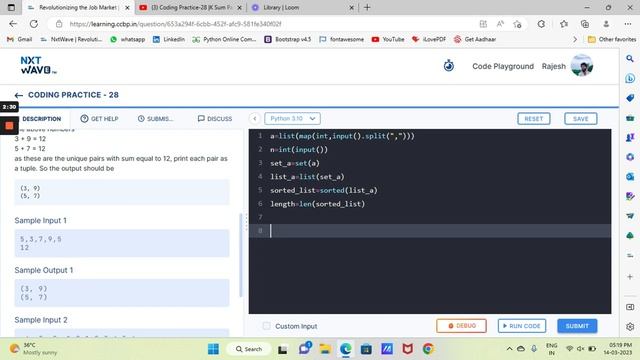Click the empty code editor line 8
Viewport: 640px width, 360px height.
(430, 231)
